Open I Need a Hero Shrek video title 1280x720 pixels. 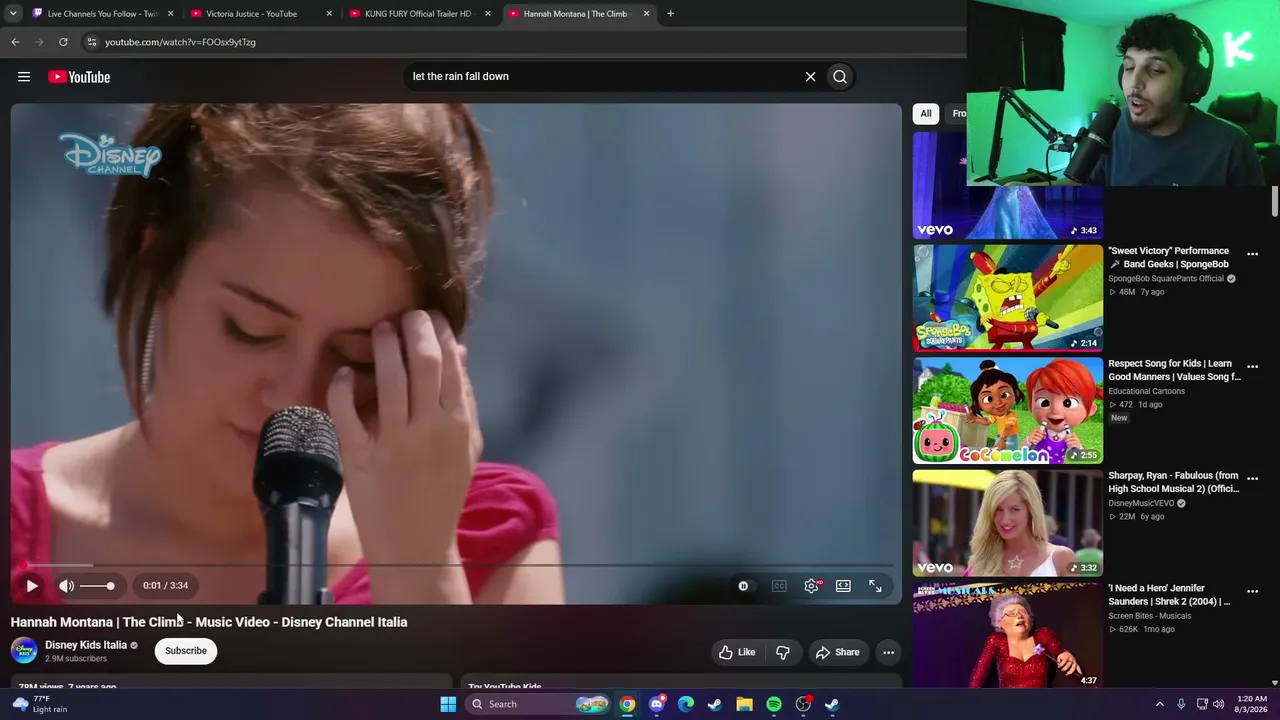tap(1169, 595)
